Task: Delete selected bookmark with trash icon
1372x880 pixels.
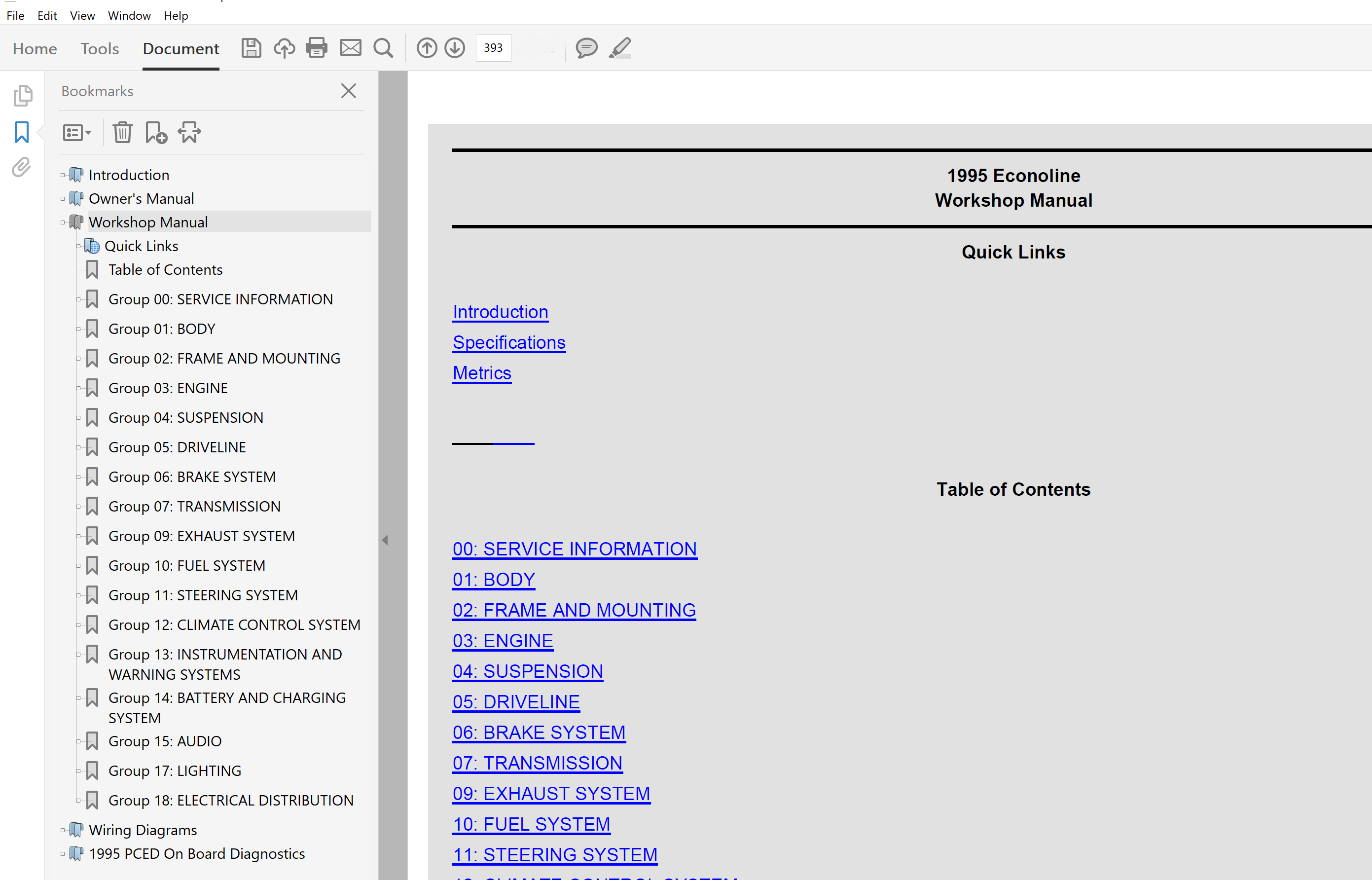Action: (122, 133)
